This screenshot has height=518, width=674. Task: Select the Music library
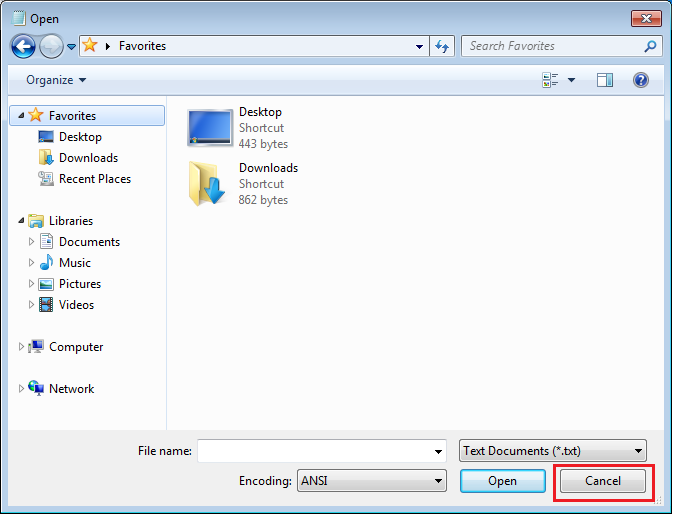75,263
